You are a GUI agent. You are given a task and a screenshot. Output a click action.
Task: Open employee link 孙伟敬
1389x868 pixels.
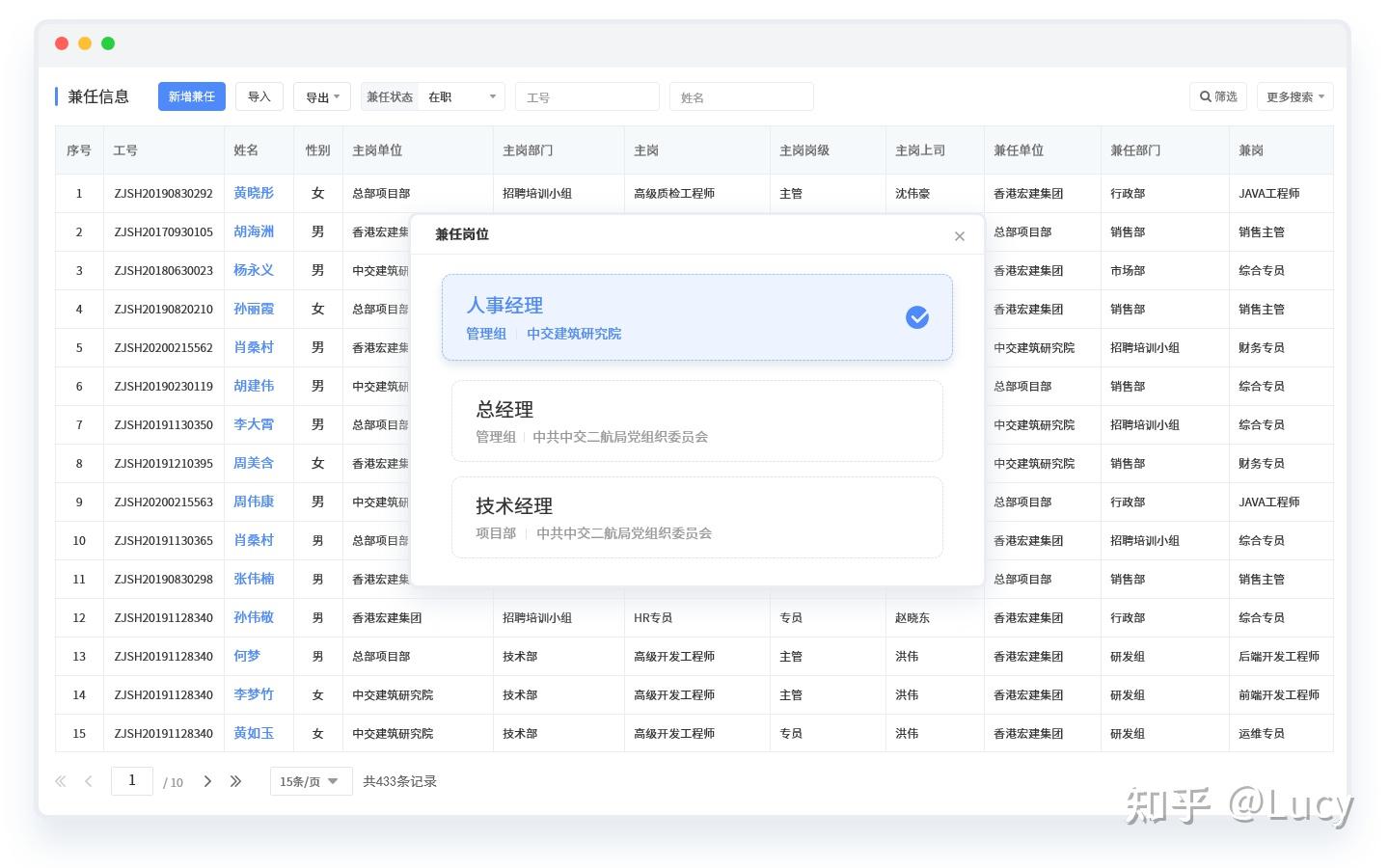(x=254, y=617)
